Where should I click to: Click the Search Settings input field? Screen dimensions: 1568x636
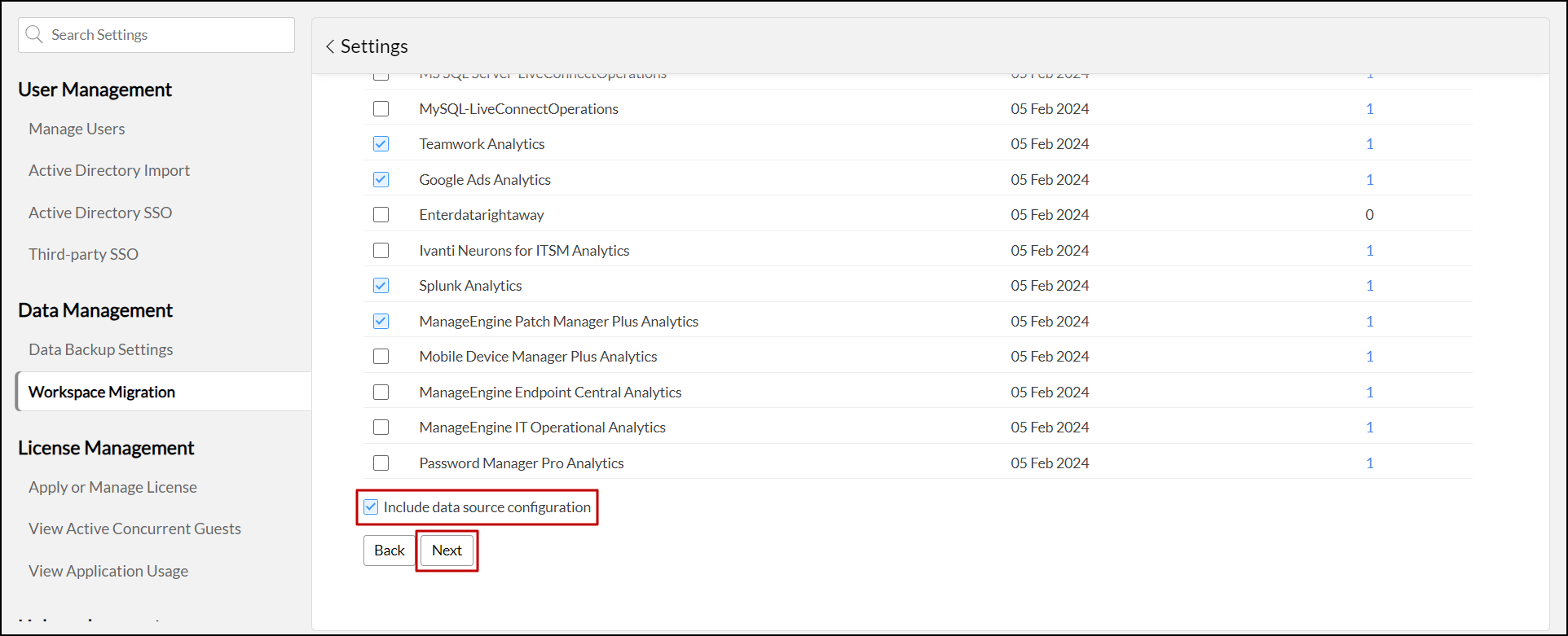tap(167, 35)
